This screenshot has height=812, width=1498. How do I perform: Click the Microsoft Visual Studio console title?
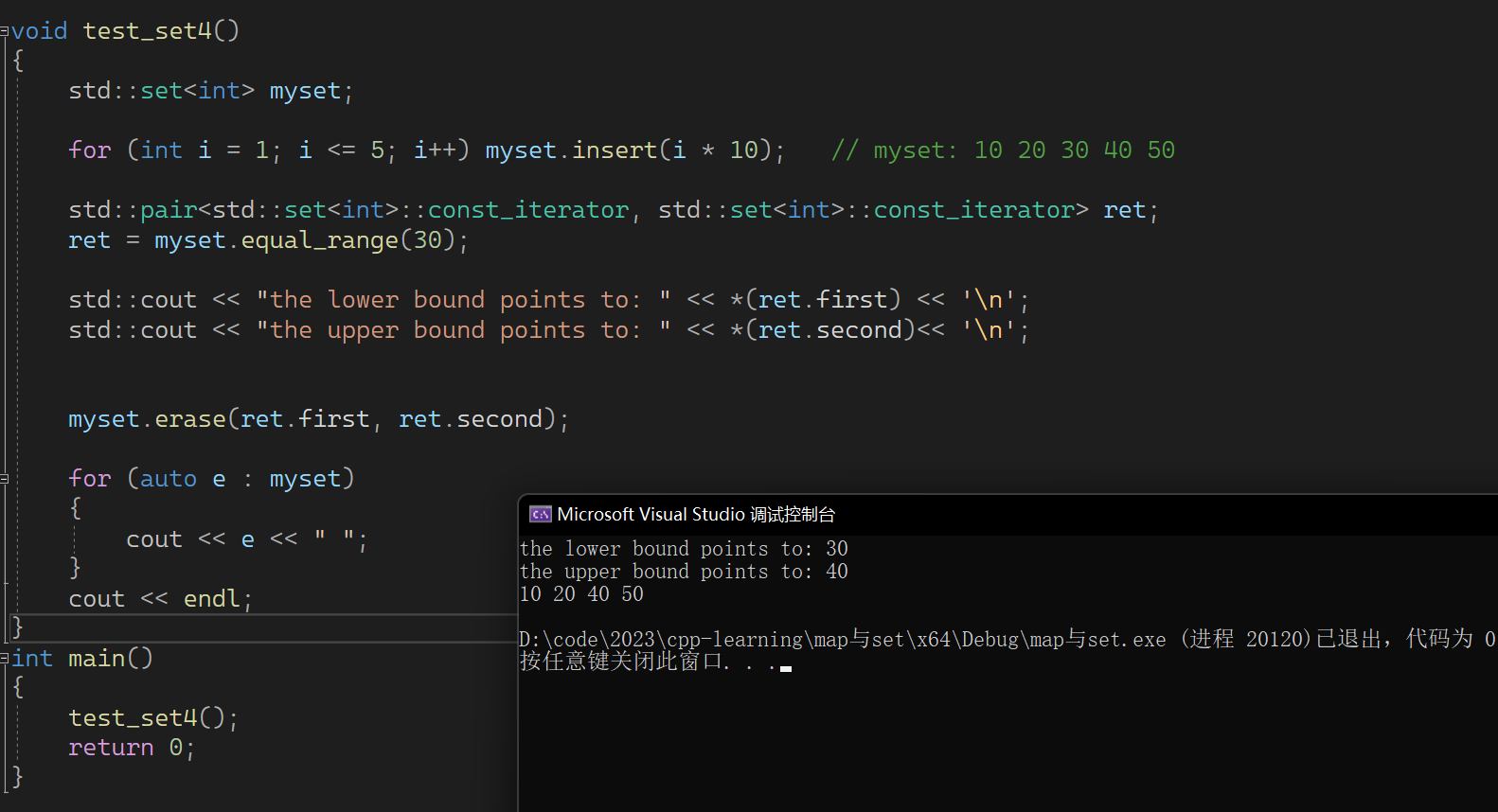(696, 514)
